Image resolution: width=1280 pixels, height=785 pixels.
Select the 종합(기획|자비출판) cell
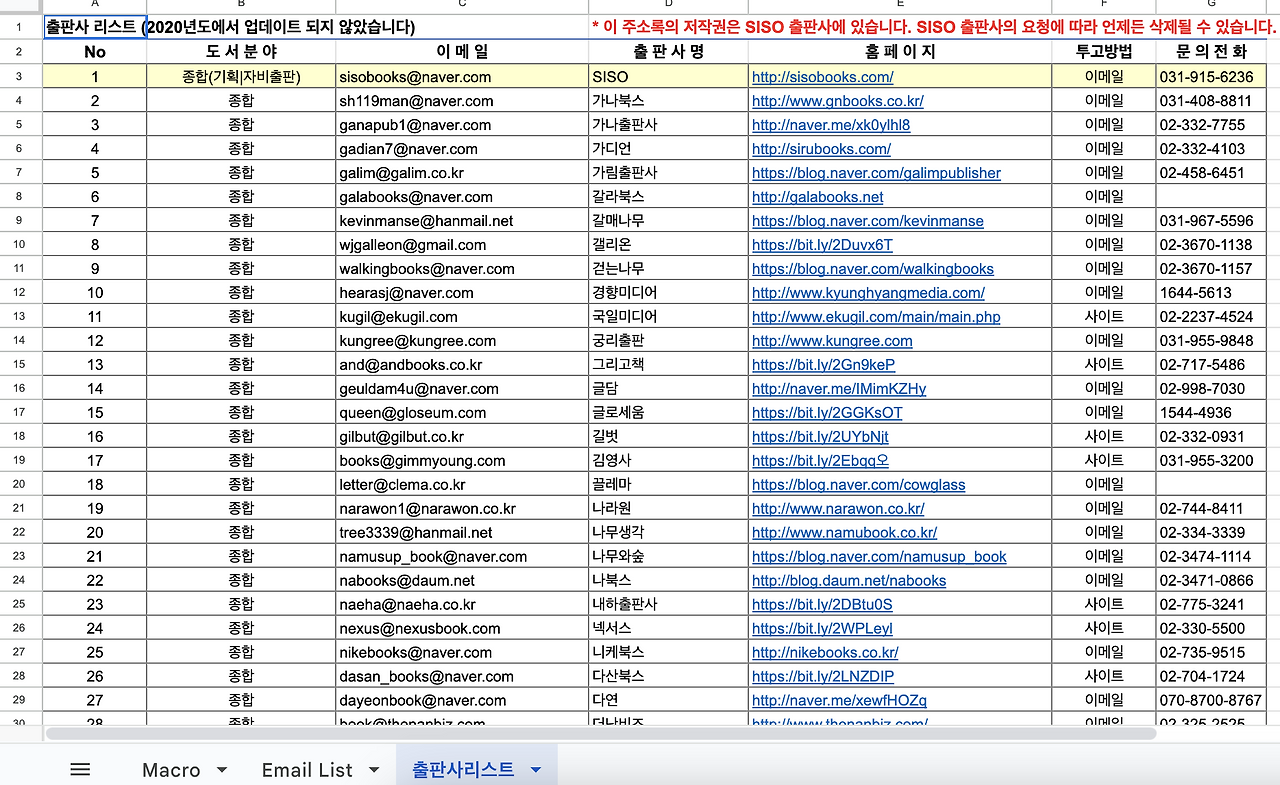241,77
